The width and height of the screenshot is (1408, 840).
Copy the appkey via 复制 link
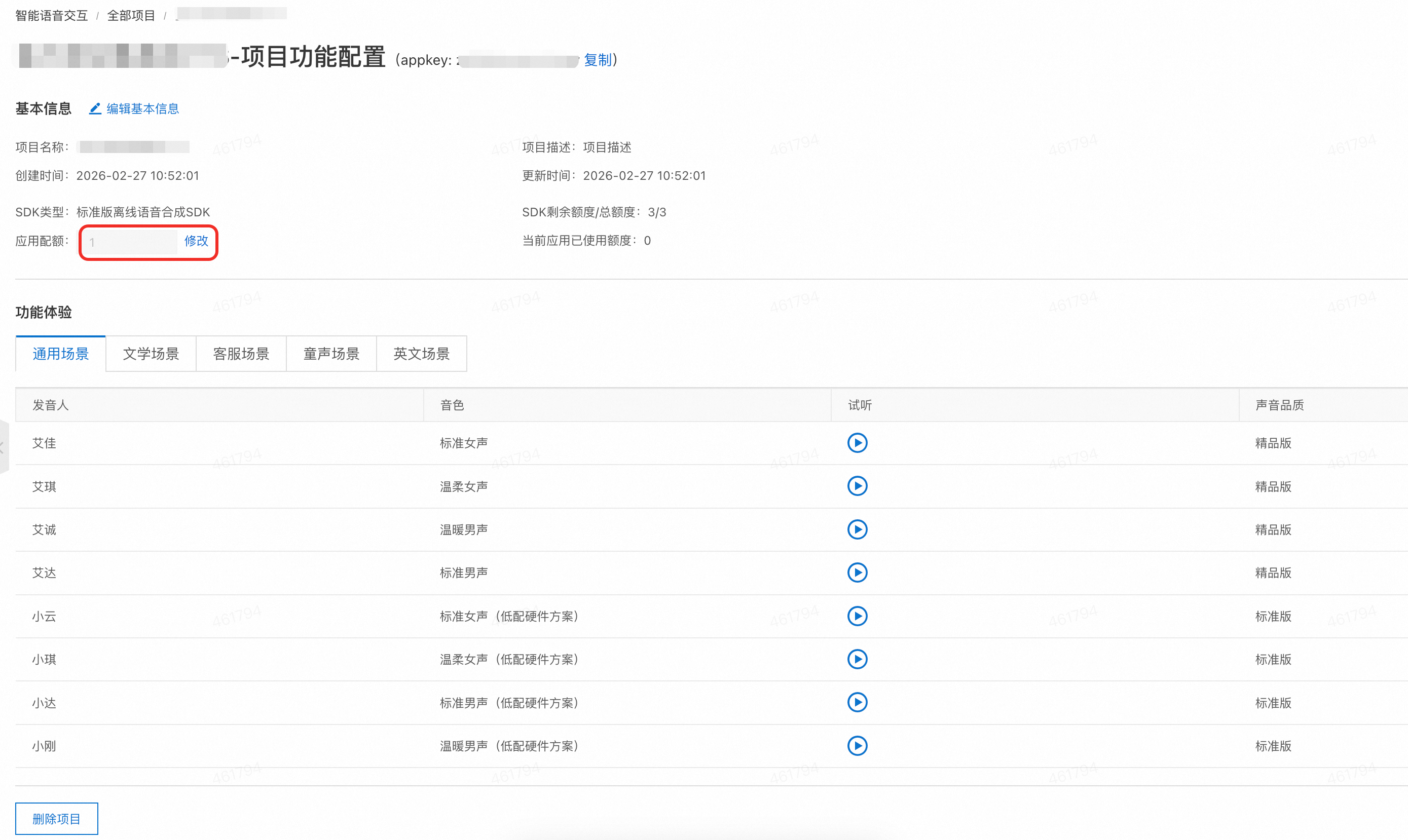[597, 60]
